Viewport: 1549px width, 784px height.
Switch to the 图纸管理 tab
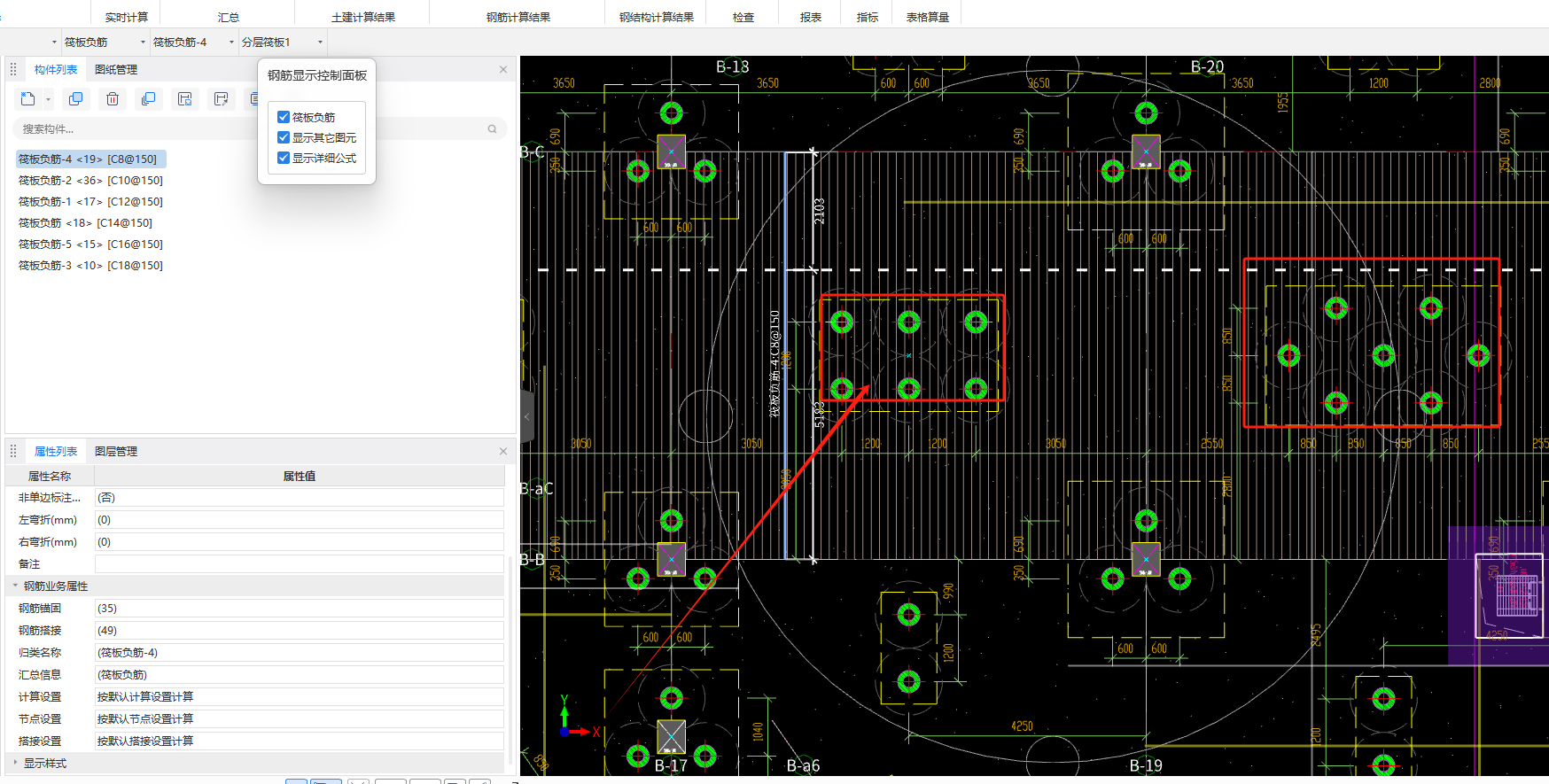coord(115,69)
